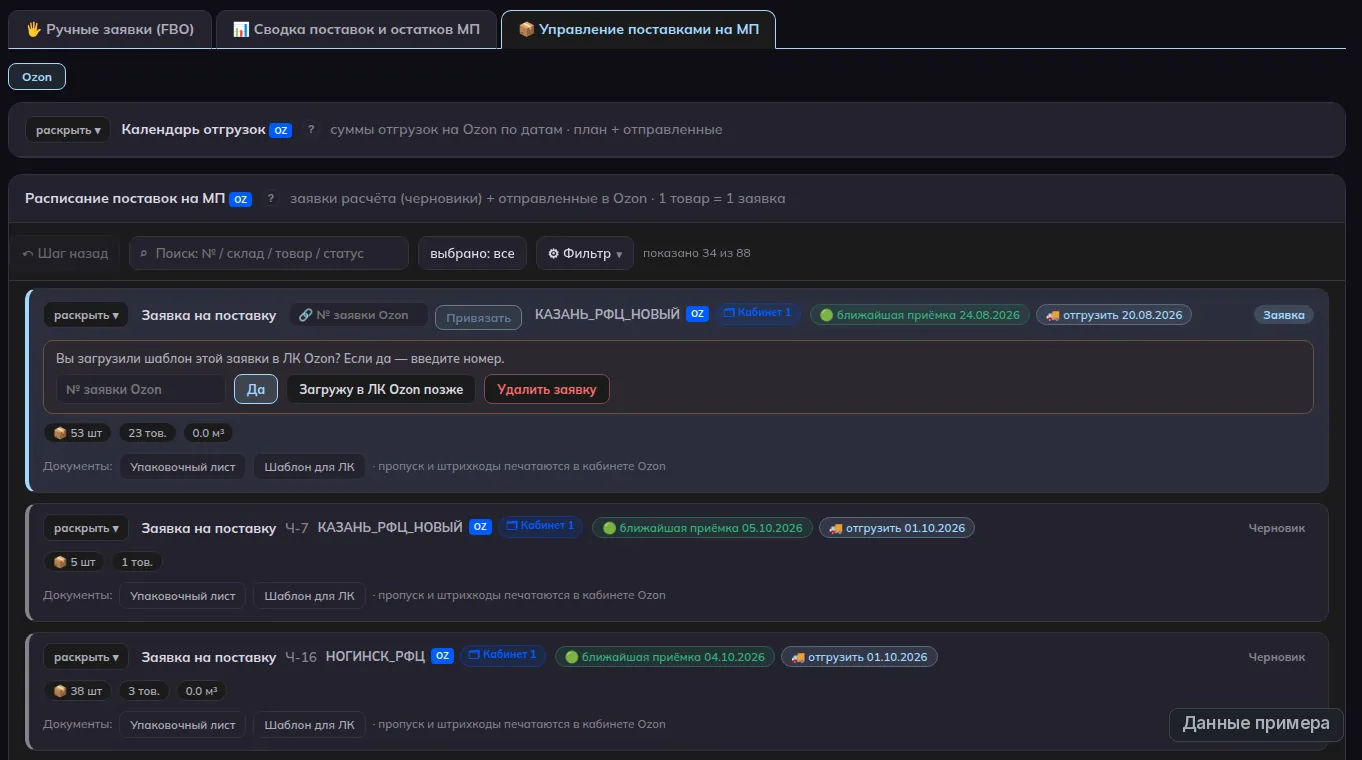Open the Фильтр dropdown

pos(585,254)
